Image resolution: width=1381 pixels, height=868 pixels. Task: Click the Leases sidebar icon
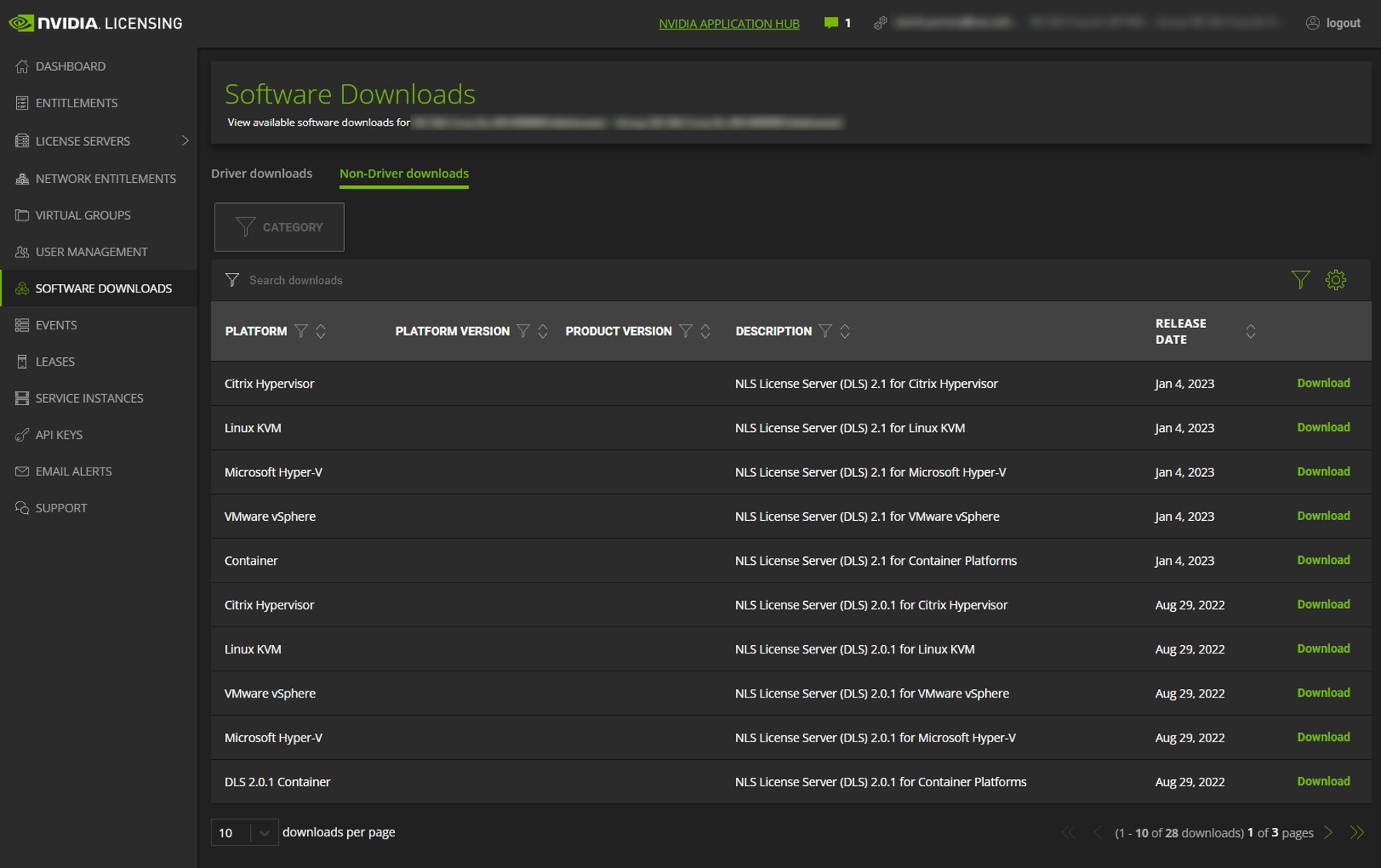pos(22,362)
